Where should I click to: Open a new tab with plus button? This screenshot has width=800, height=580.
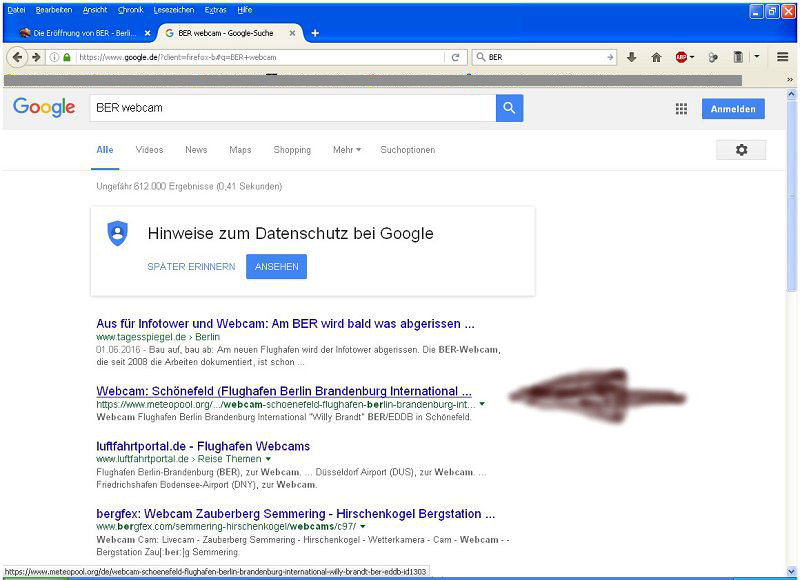[315, 33]
